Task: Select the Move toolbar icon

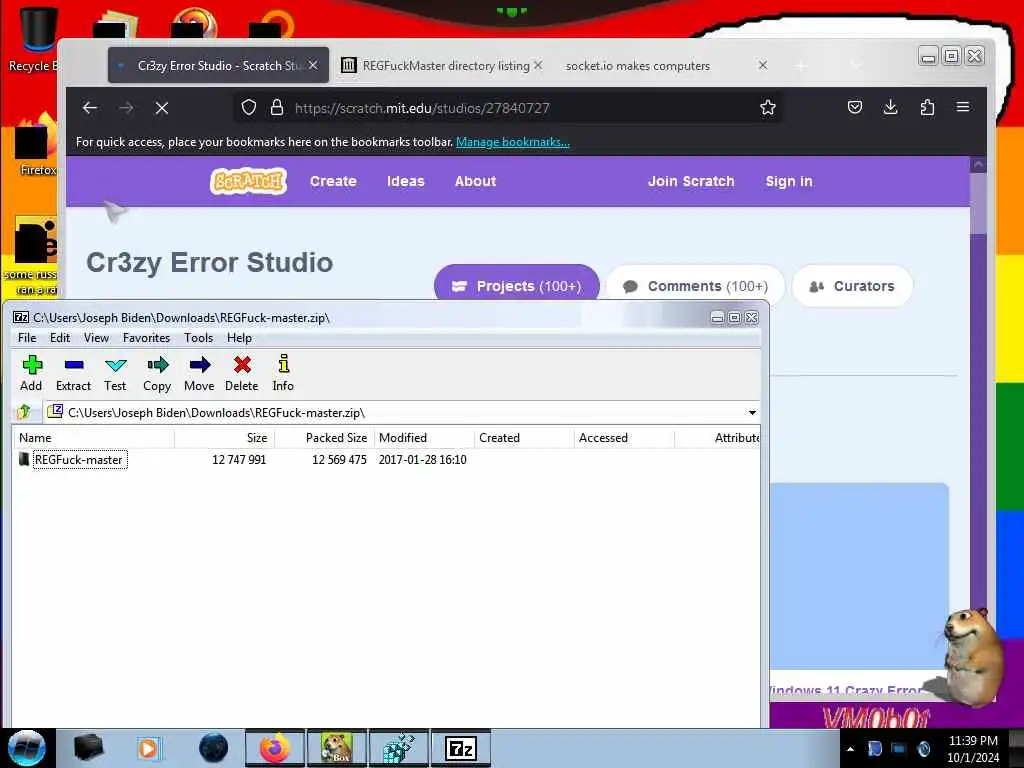Action: pos(199,374)
